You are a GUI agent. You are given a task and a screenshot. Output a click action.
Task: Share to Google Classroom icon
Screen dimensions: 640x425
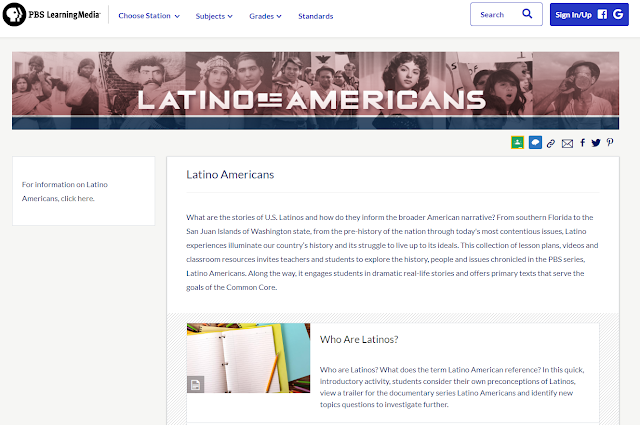[518, 142]
